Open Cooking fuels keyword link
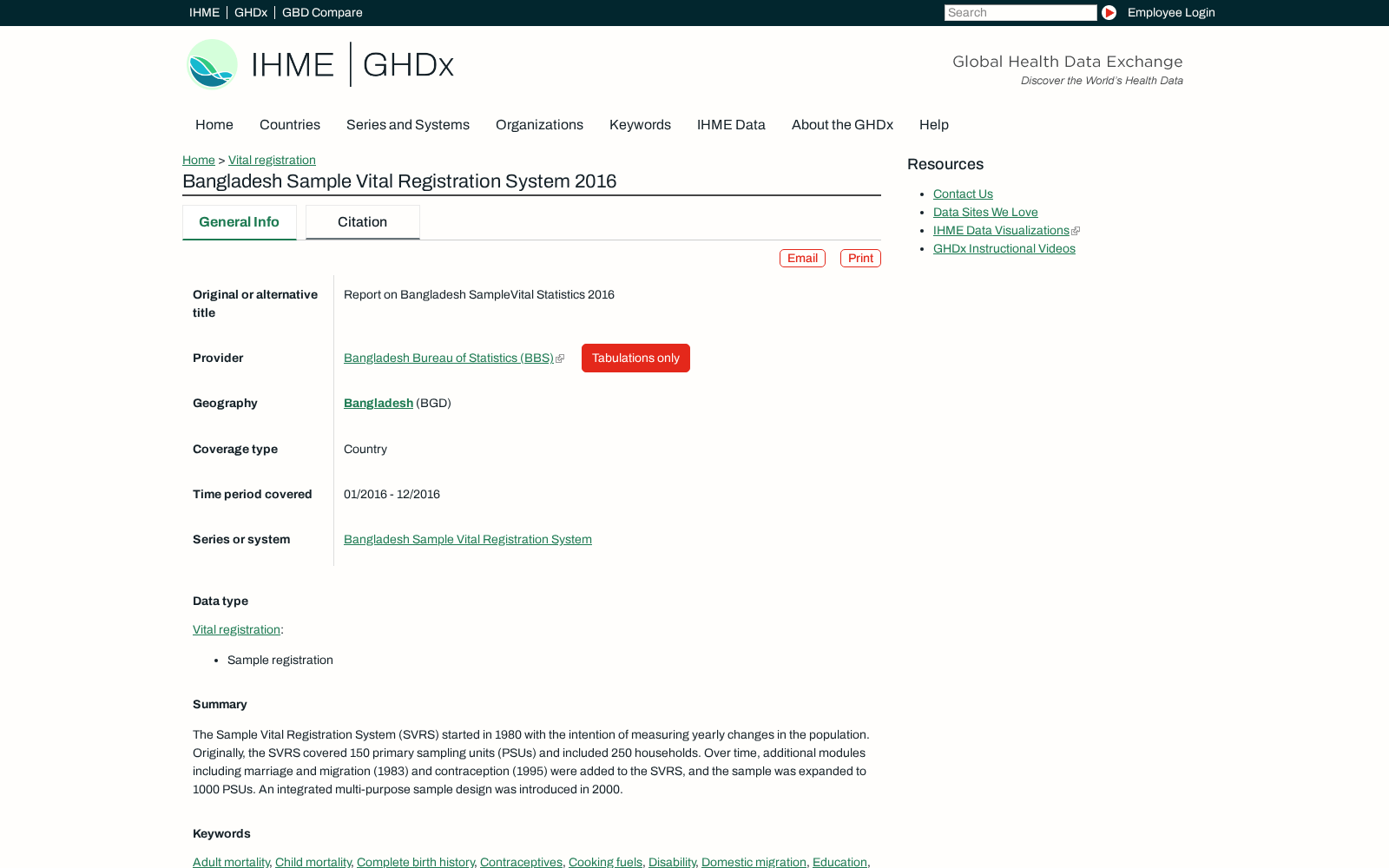Viewport: 1389px width, 868px height. tap(605, 862)
